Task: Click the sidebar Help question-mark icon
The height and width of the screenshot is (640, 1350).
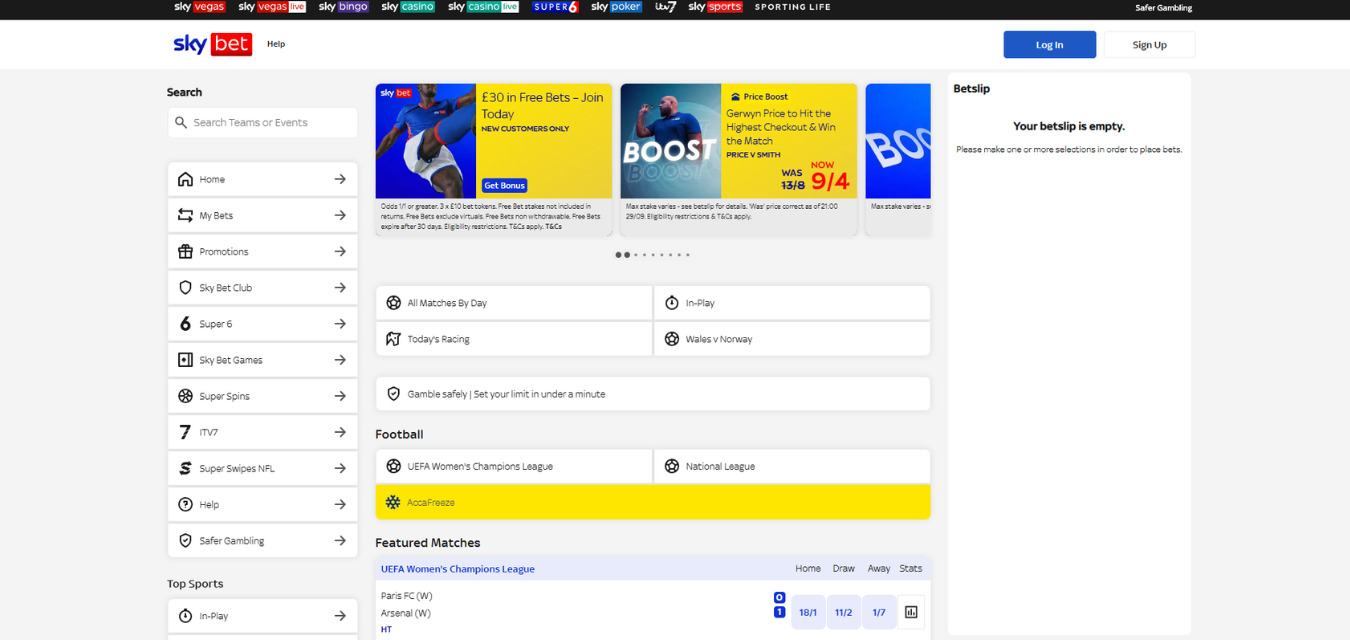Action: coord(185,504)
